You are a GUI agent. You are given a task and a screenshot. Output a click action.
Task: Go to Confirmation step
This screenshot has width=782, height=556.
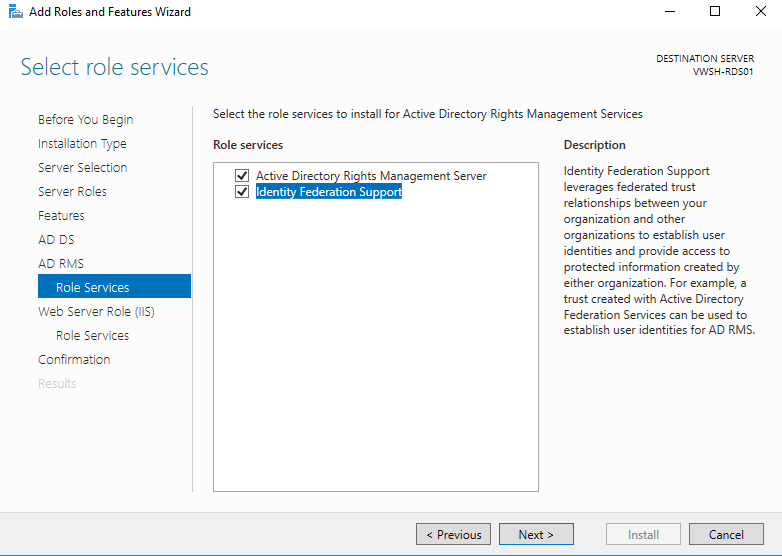coord(74,360)
